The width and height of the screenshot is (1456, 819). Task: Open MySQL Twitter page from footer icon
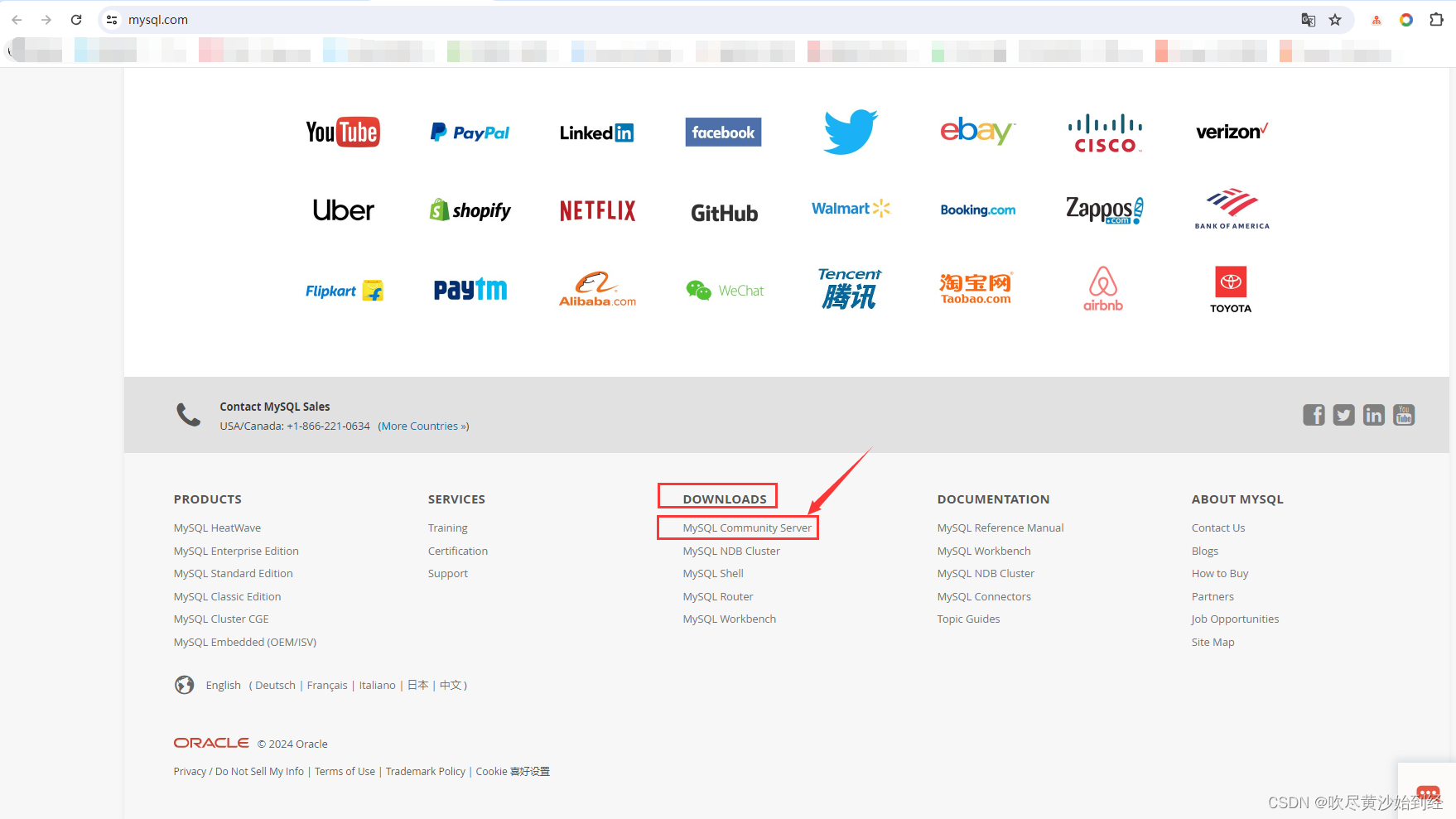[1343, 415]
